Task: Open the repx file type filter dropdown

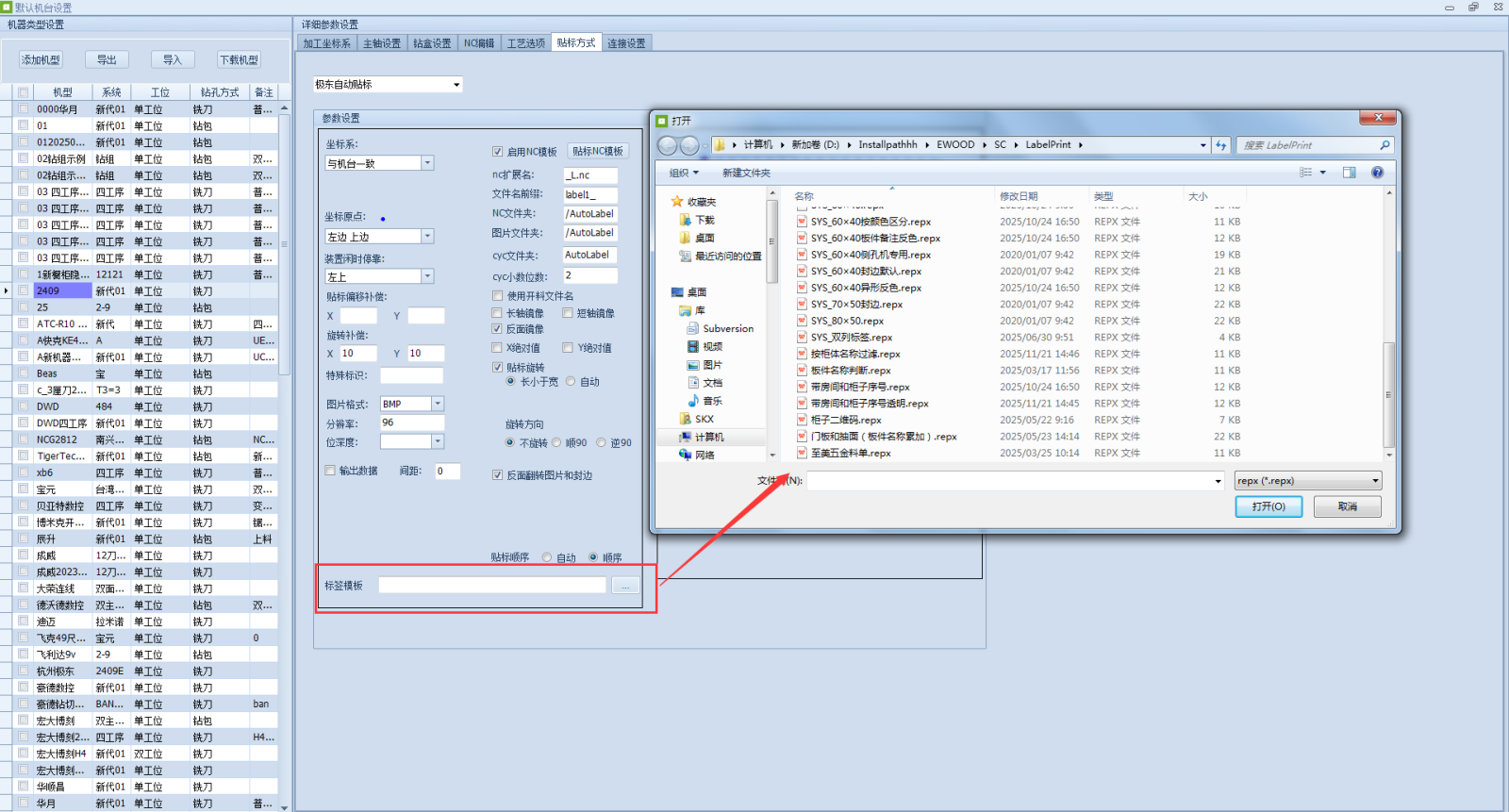Action: tap(1308, 481)
